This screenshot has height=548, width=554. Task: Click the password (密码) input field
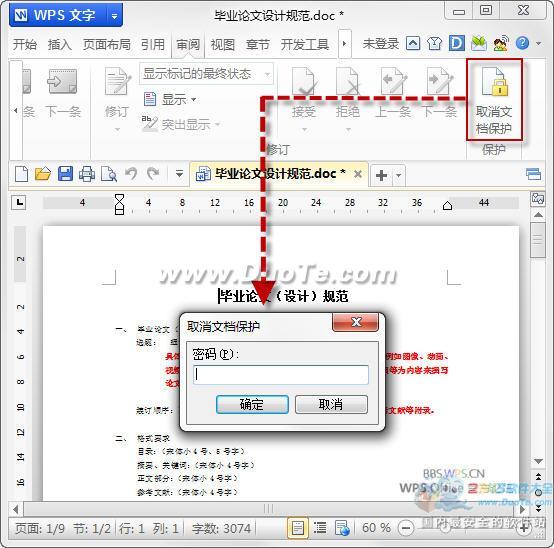pyautogui.click(x=281, y=375)
